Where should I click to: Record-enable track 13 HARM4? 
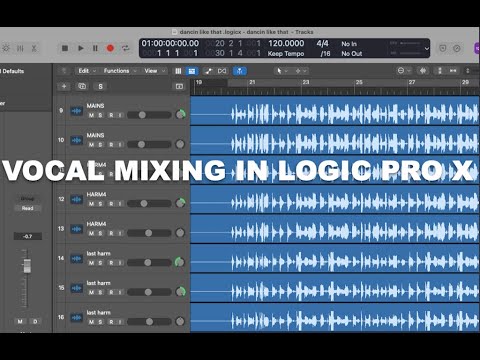(111, 233)
